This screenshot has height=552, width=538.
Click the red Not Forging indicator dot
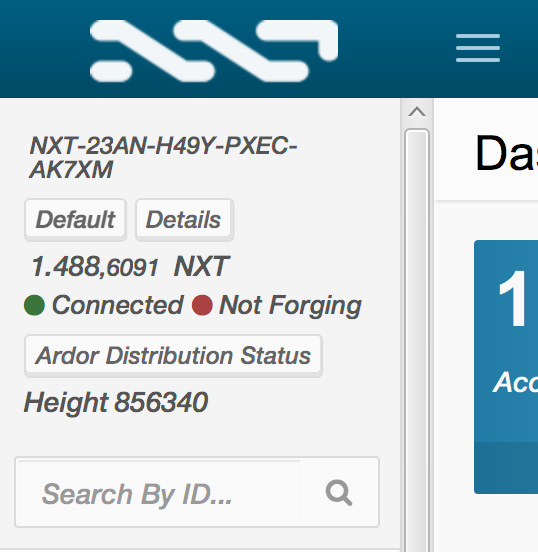point(202,305)
